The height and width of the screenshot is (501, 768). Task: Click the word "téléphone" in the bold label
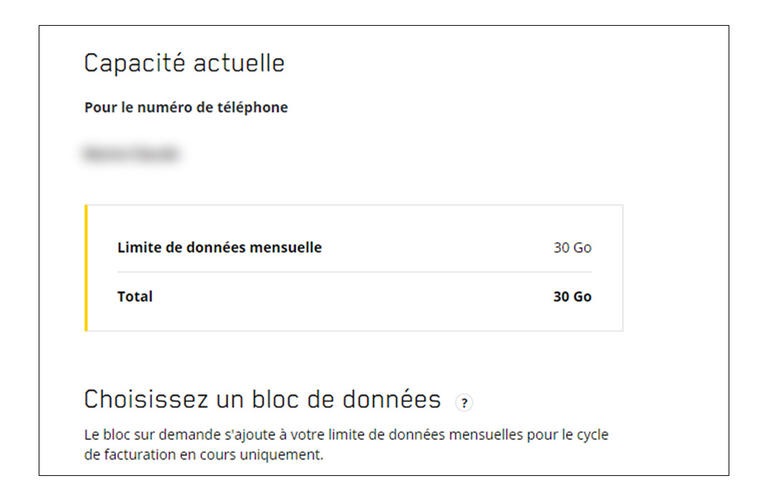[x=252, y=107]
